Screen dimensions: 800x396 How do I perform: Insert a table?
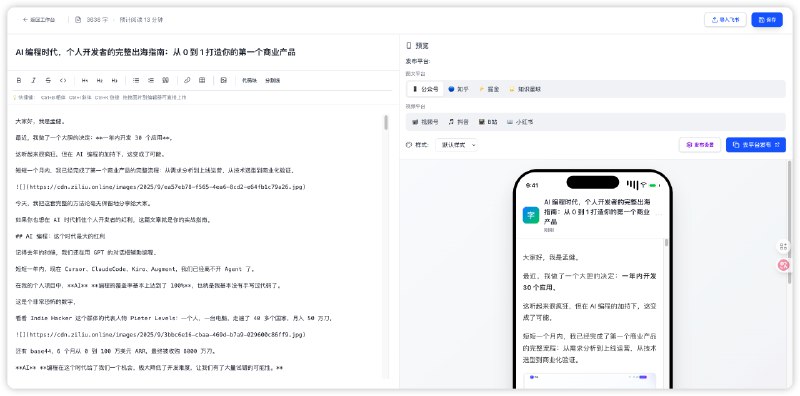(202, 81)
